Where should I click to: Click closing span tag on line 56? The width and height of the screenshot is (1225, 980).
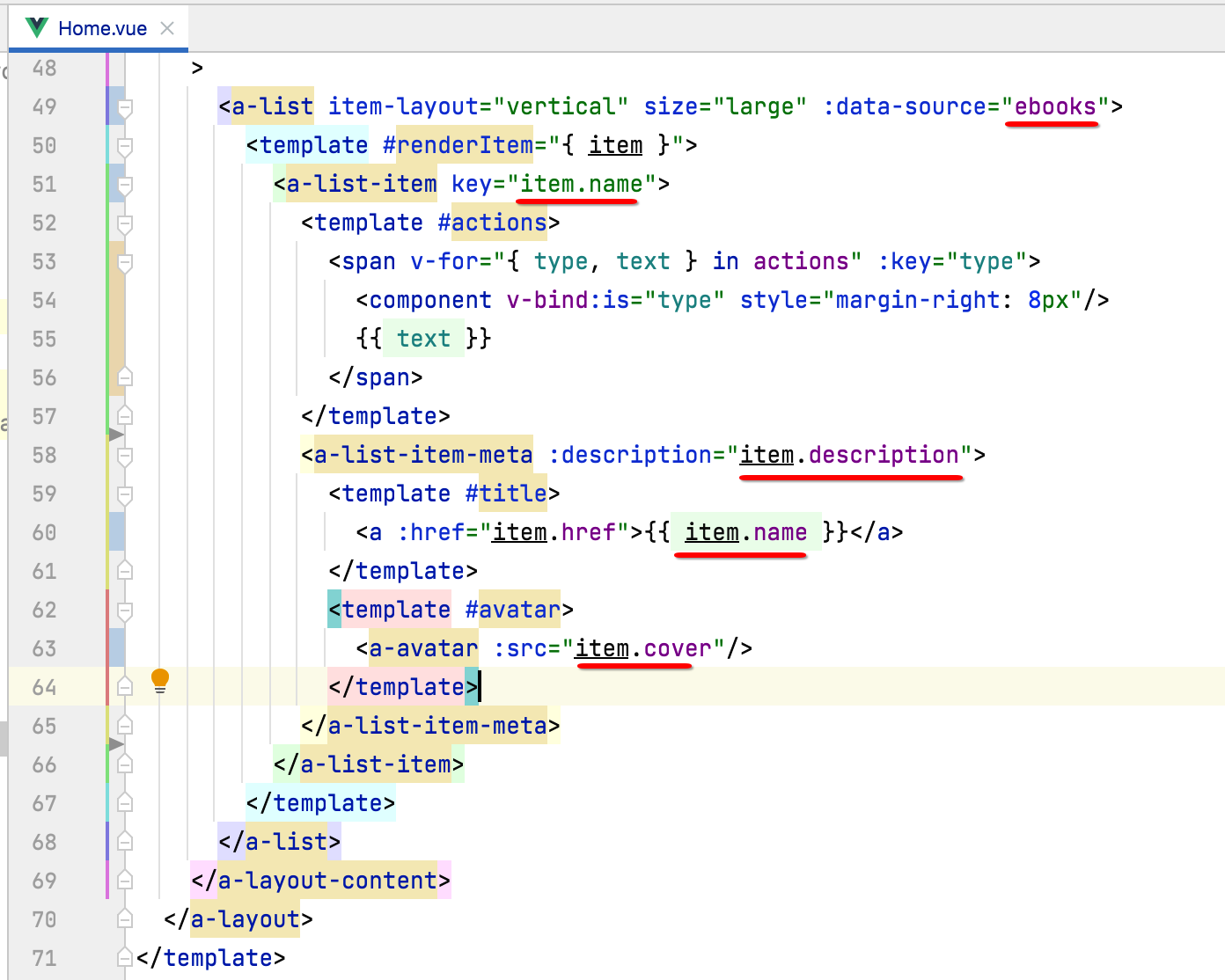point(376,378)
